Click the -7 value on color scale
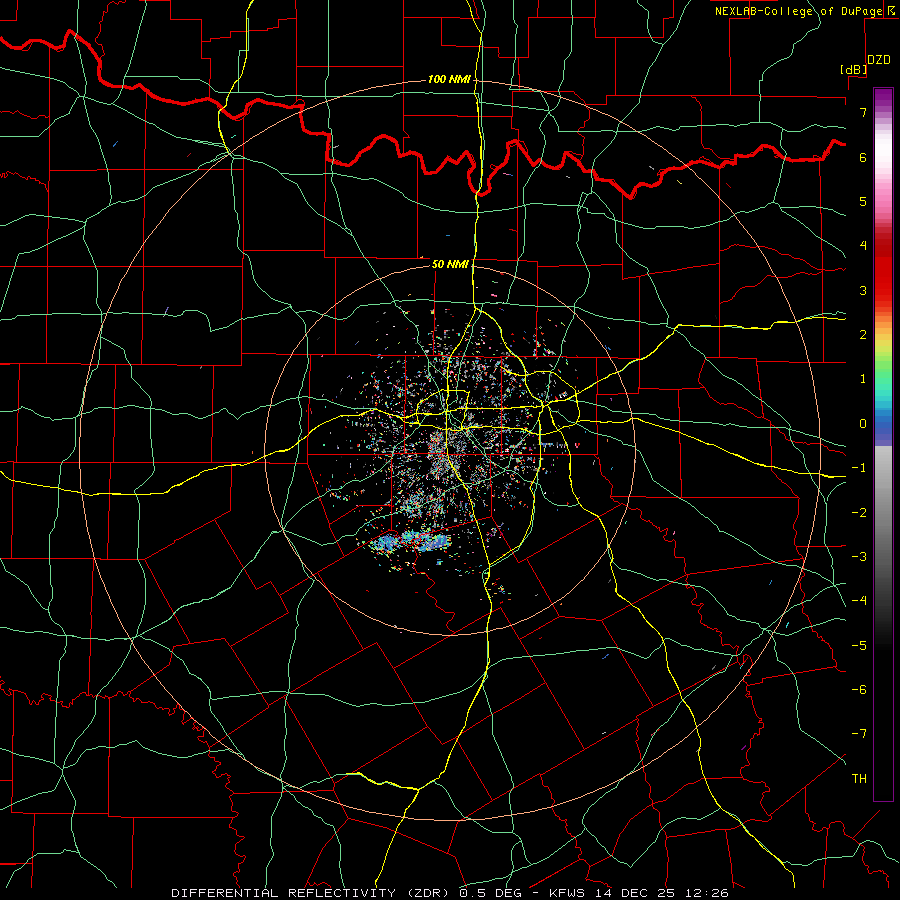This screenshot has height=900, width=900. tap(859, 734)
